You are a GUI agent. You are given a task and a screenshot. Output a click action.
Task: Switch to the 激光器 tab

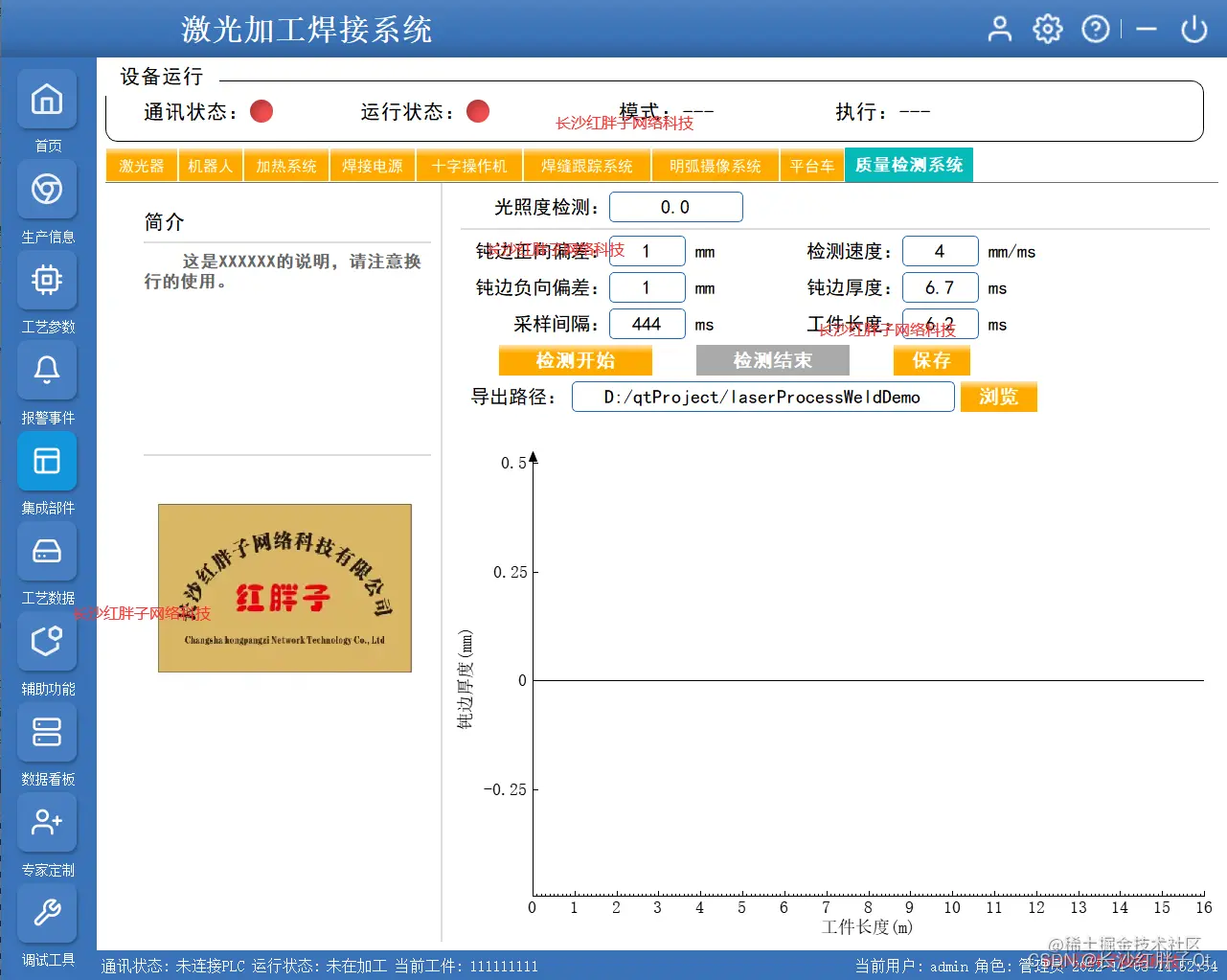tap(141, 165)
